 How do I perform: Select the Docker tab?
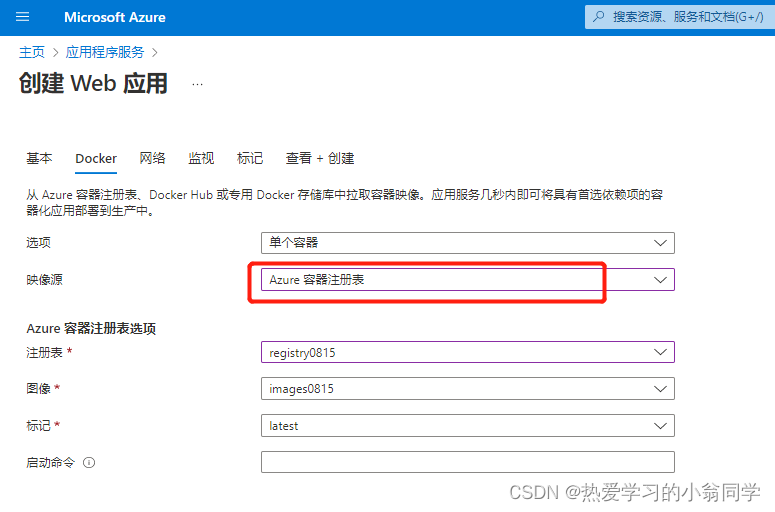[x=96, y=159]
